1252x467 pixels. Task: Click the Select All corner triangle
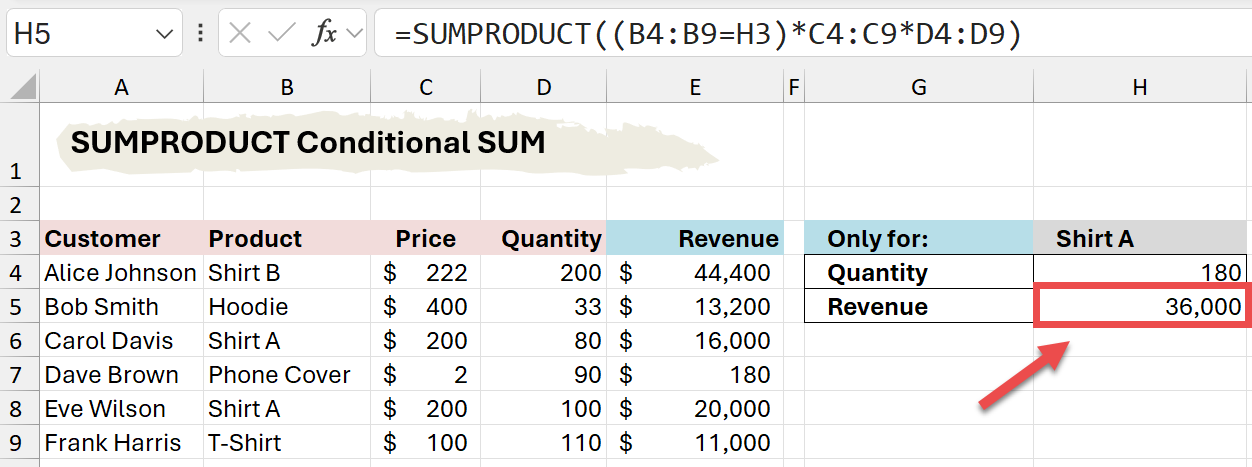point(24,89)
